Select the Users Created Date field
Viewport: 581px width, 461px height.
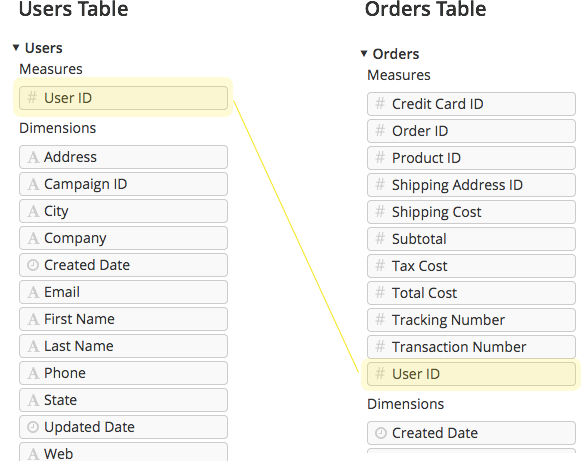[123, 265]
